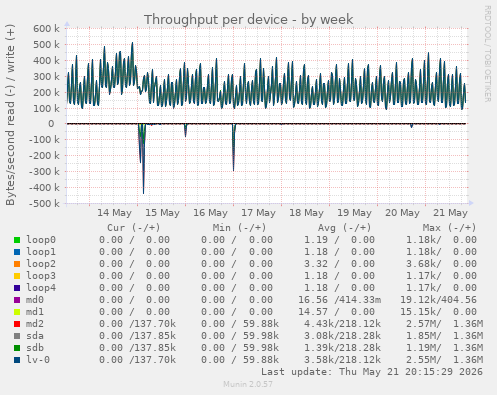The width and height of the screenshot is (497, 395).
Task: Click the md0 purple legend swatch
Action: click(17, 300)
